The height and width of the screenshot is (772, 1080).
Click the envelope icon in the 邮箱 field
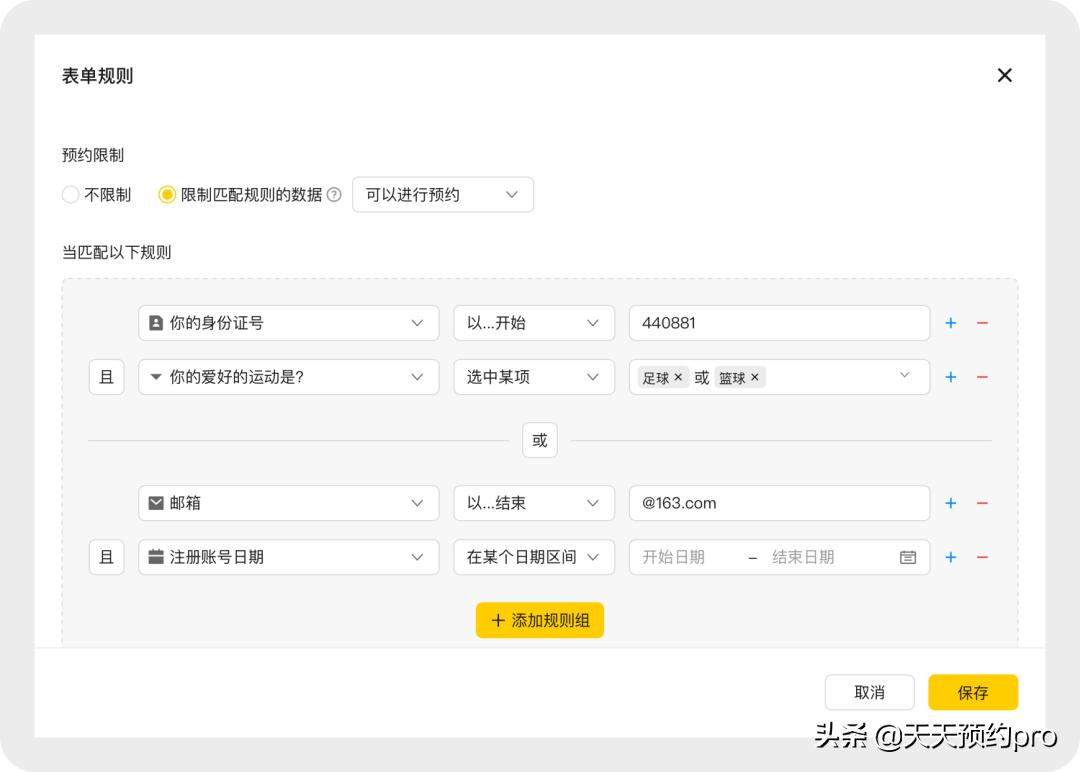pyautogui.click(x=156, y=503)
